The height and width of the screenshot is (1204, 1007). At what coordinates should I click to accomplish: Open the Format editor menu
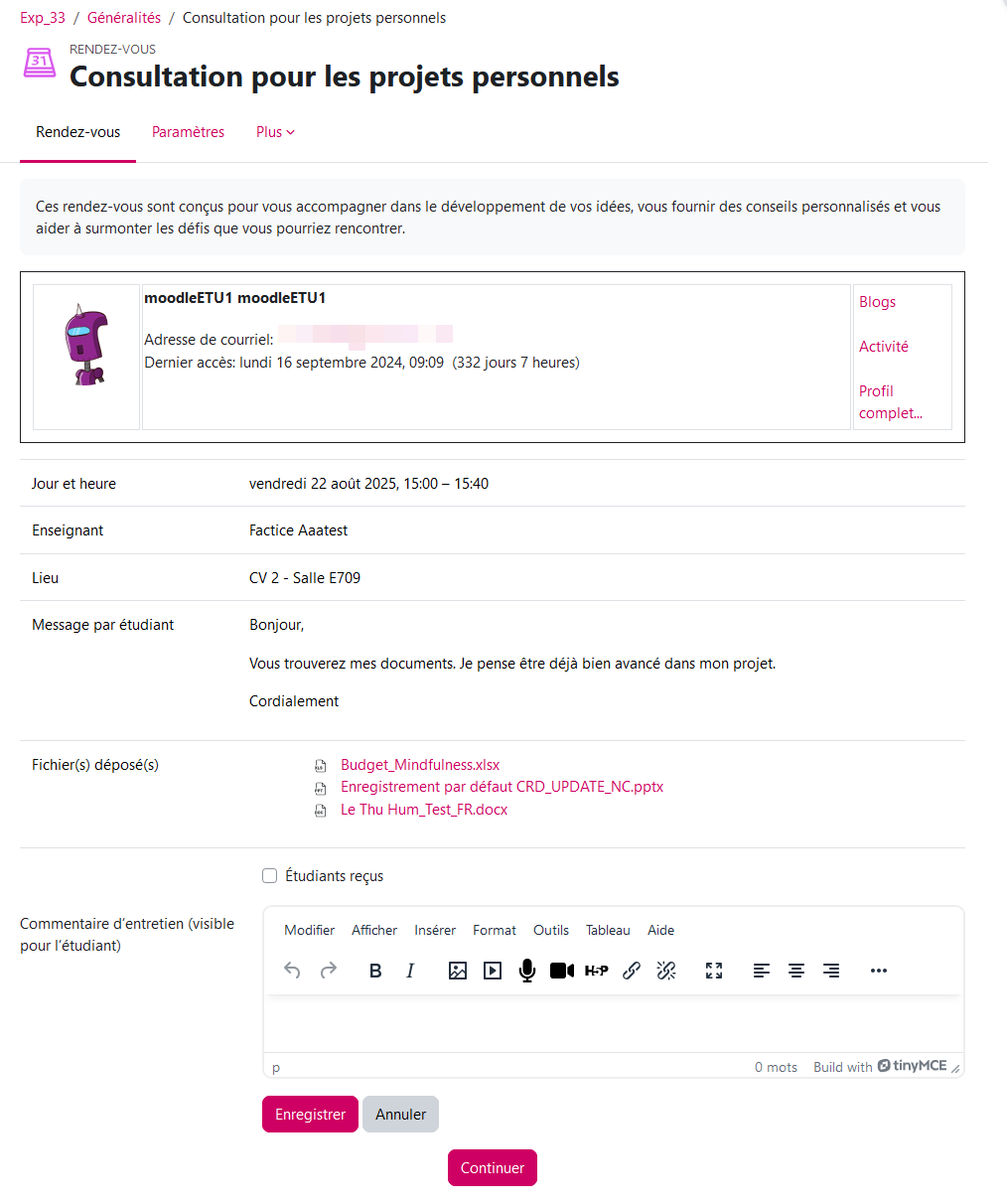coord(495,930)
